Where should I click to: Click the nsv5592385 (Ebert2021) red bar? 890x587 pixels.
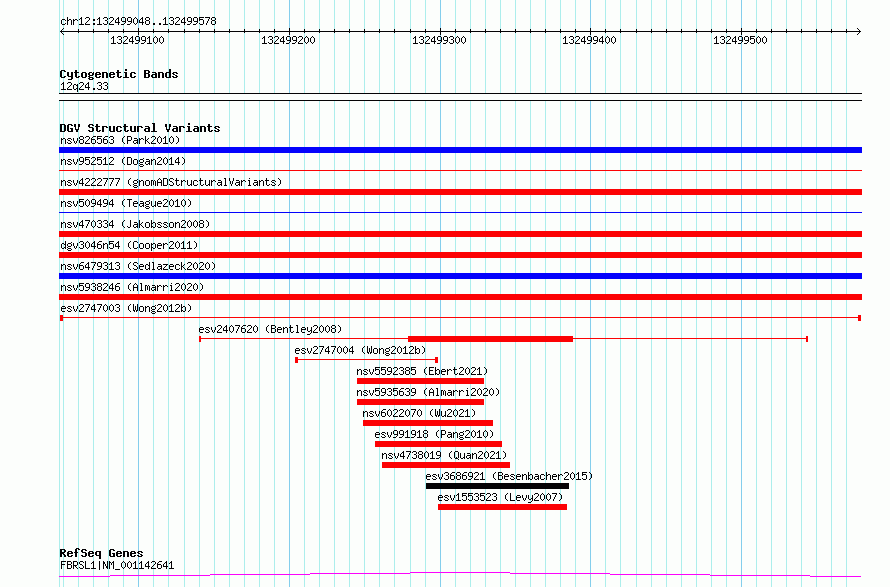click(x=421, y=381)
